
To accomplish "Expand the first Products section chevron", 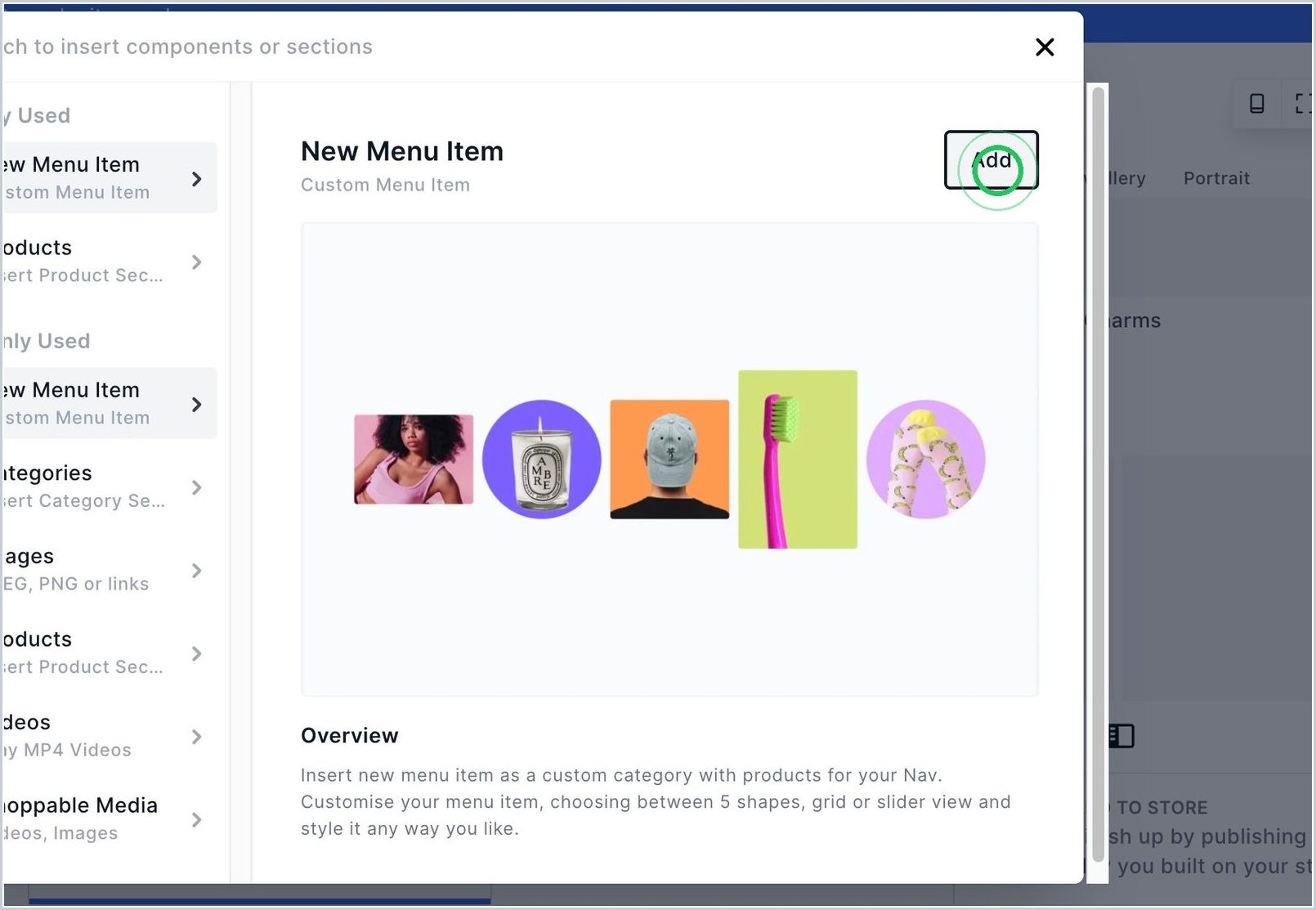I will coord(196,262).
